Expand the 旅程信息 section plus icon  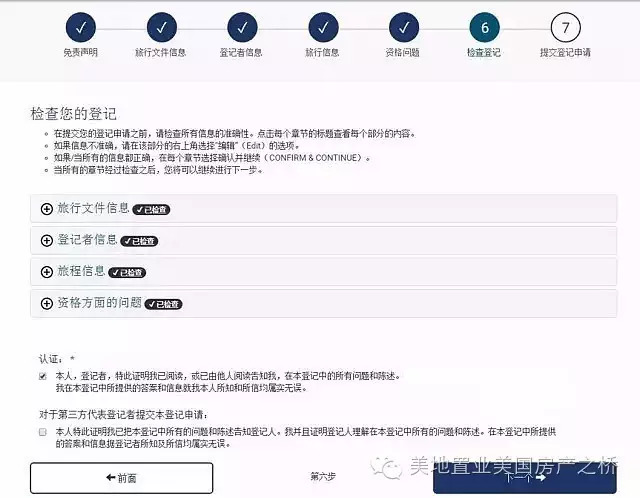[x=47, y=272]
